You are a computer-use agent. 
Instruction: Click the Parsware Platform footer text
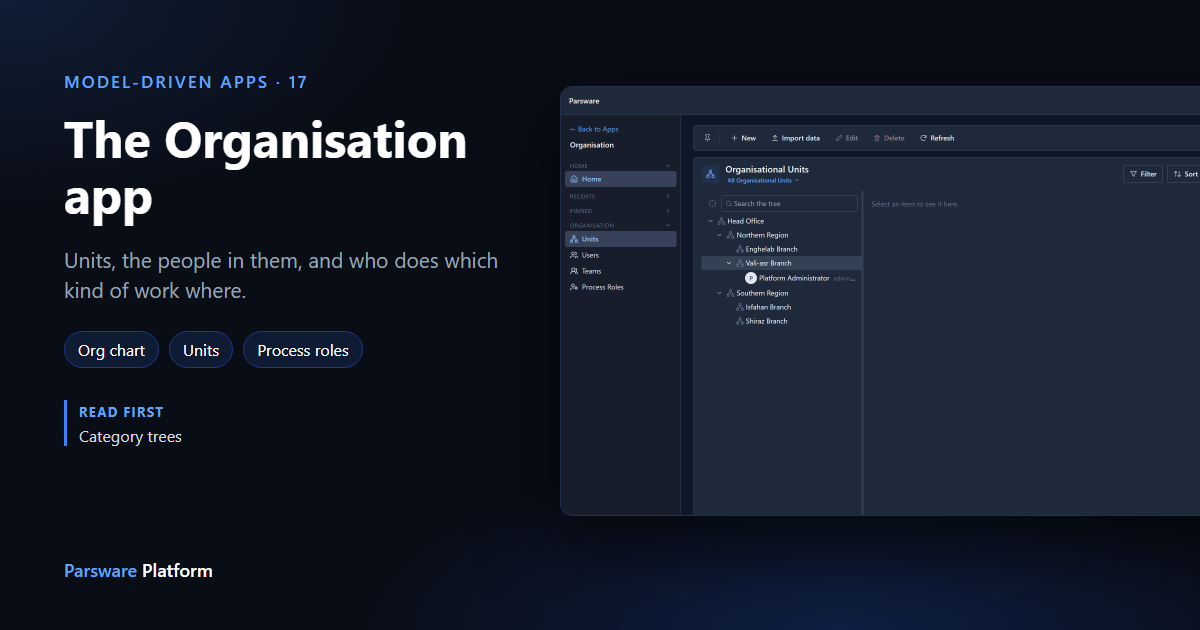(138, 571)
